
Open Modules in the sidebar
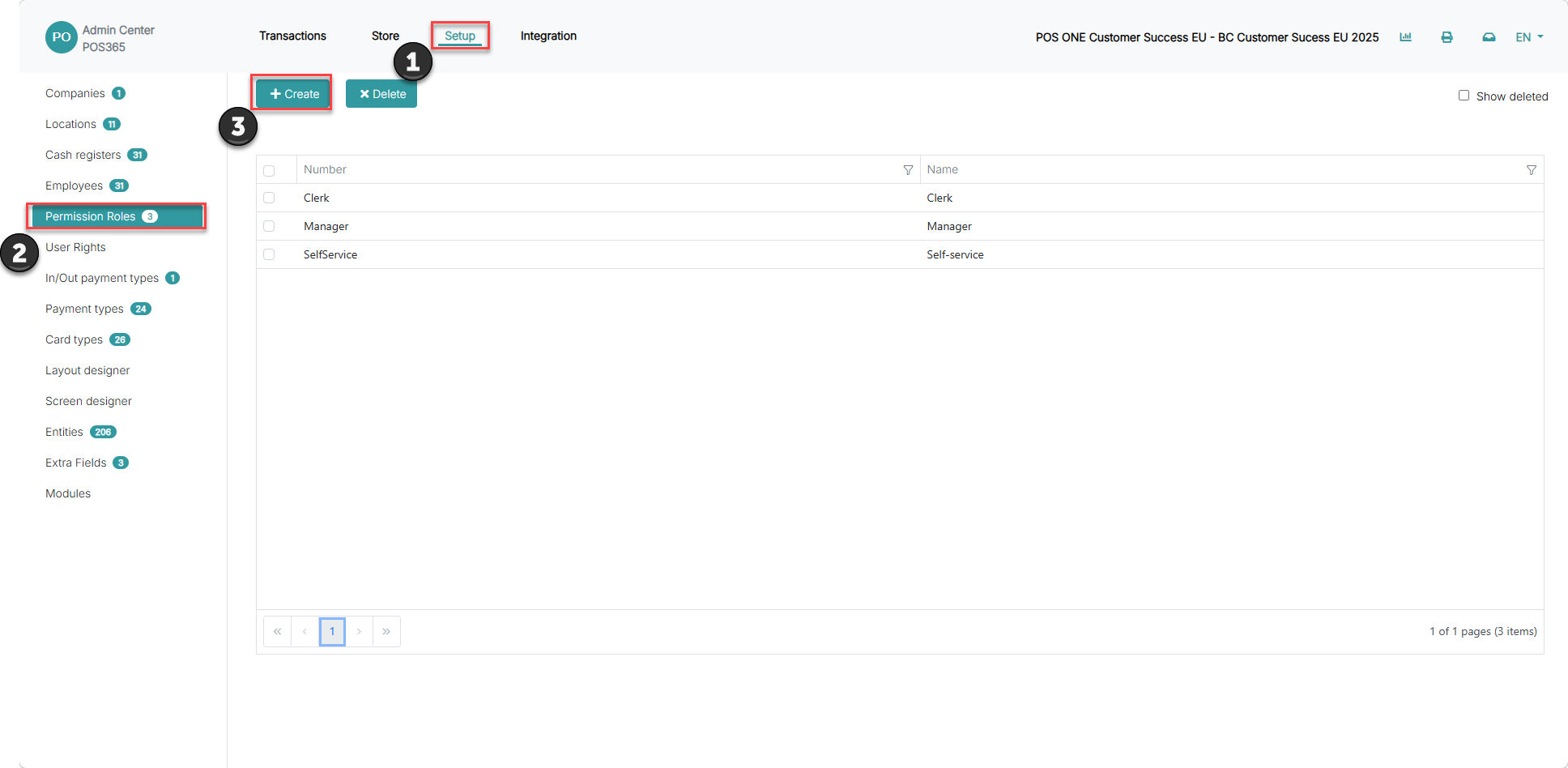coord(68,493)
